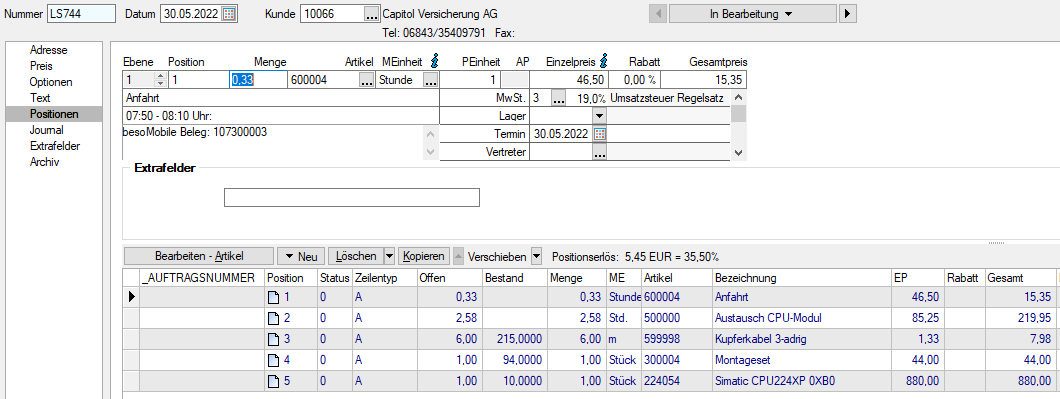
Task: Click the Kopieren button
Action: coord(423,256)
